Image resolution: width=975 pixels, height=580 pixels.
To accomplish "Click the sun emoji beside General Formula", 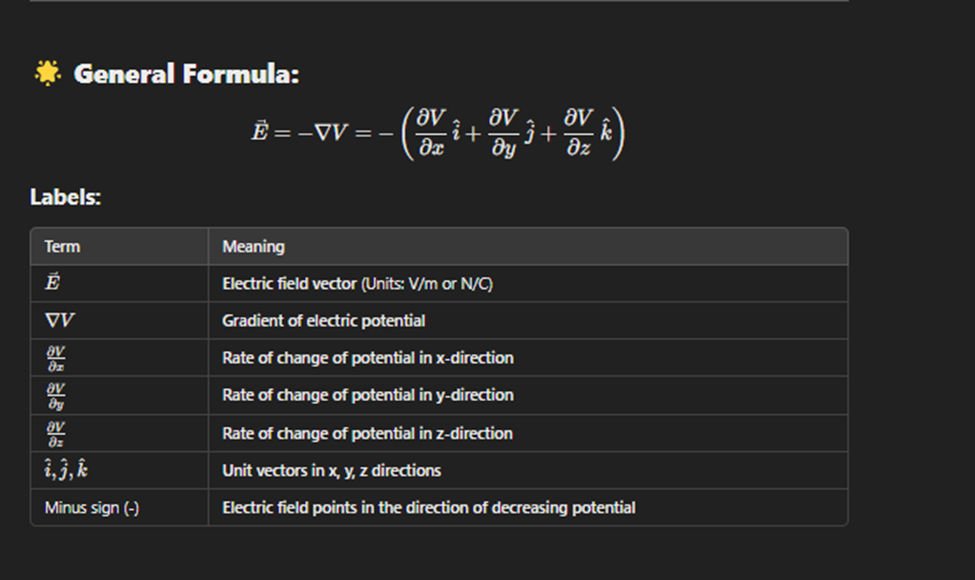I will 47,73.
